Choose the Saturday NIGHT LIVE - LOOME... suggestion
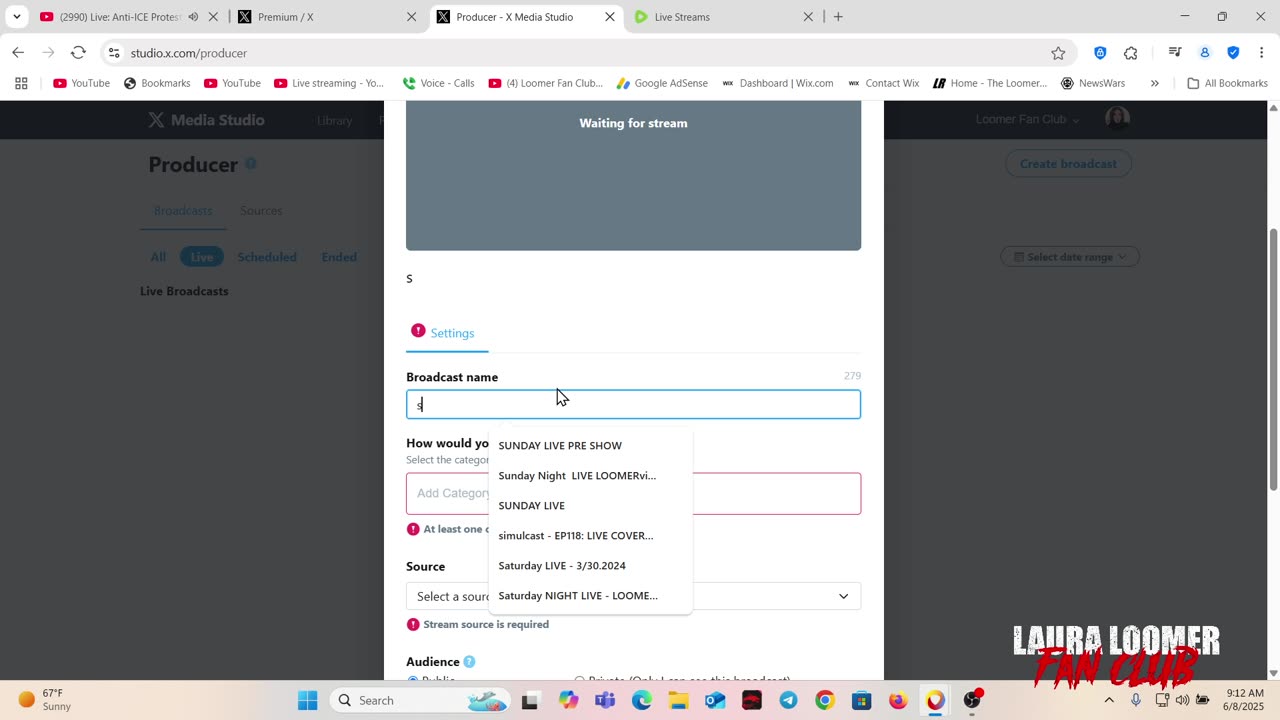 [590, 595]
